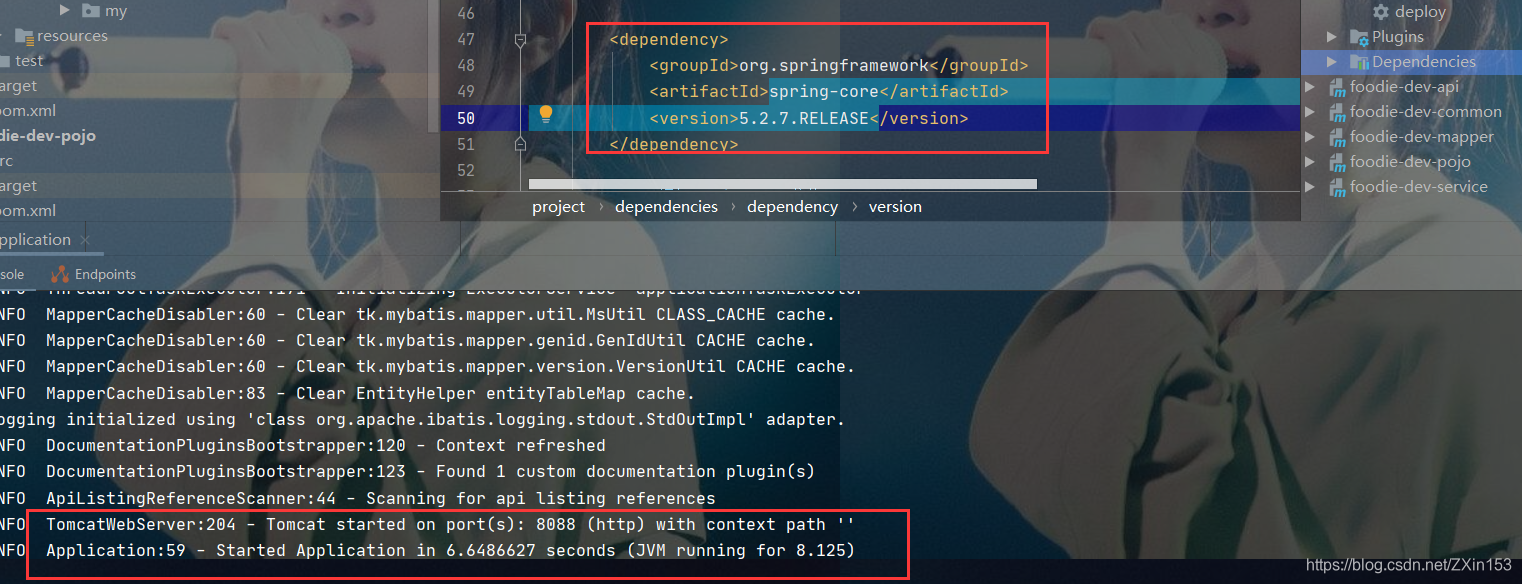Screen dimensions: 1522x584
Task: Click the spring-core artifactId value
Action: pyautogui.click(x=824, y=92)
